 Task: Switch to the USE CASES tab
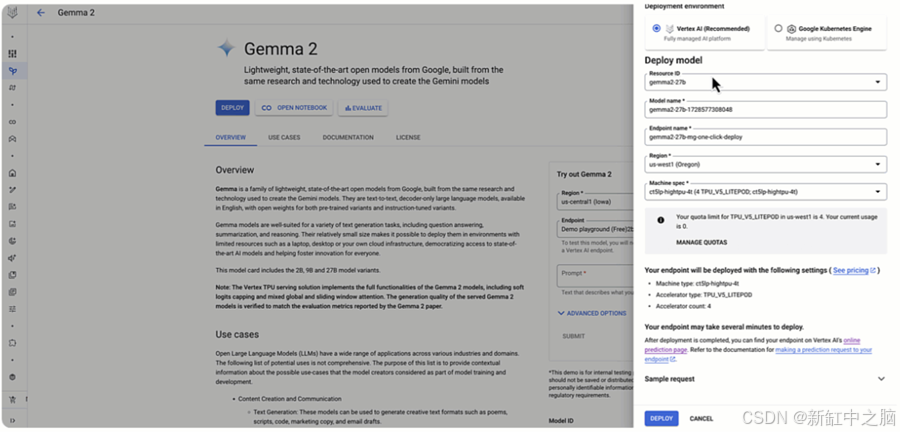click(284, 138)
